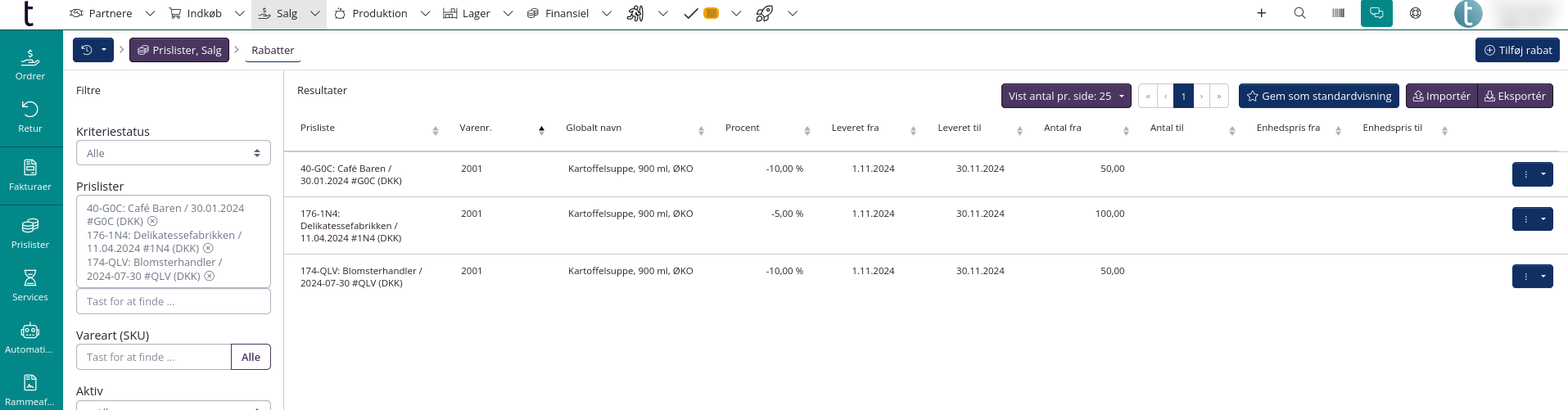
Task: Go to Fakturaer in sidebar
Action: click(30, 174)
